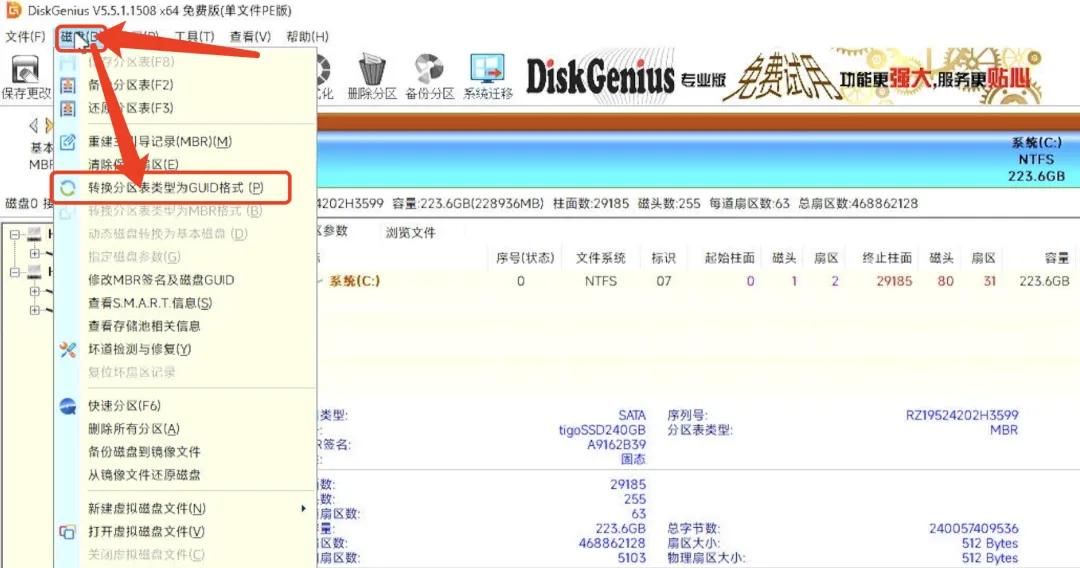
Task: Click the 固态 disk type value
Action: [x=633, y=459]
